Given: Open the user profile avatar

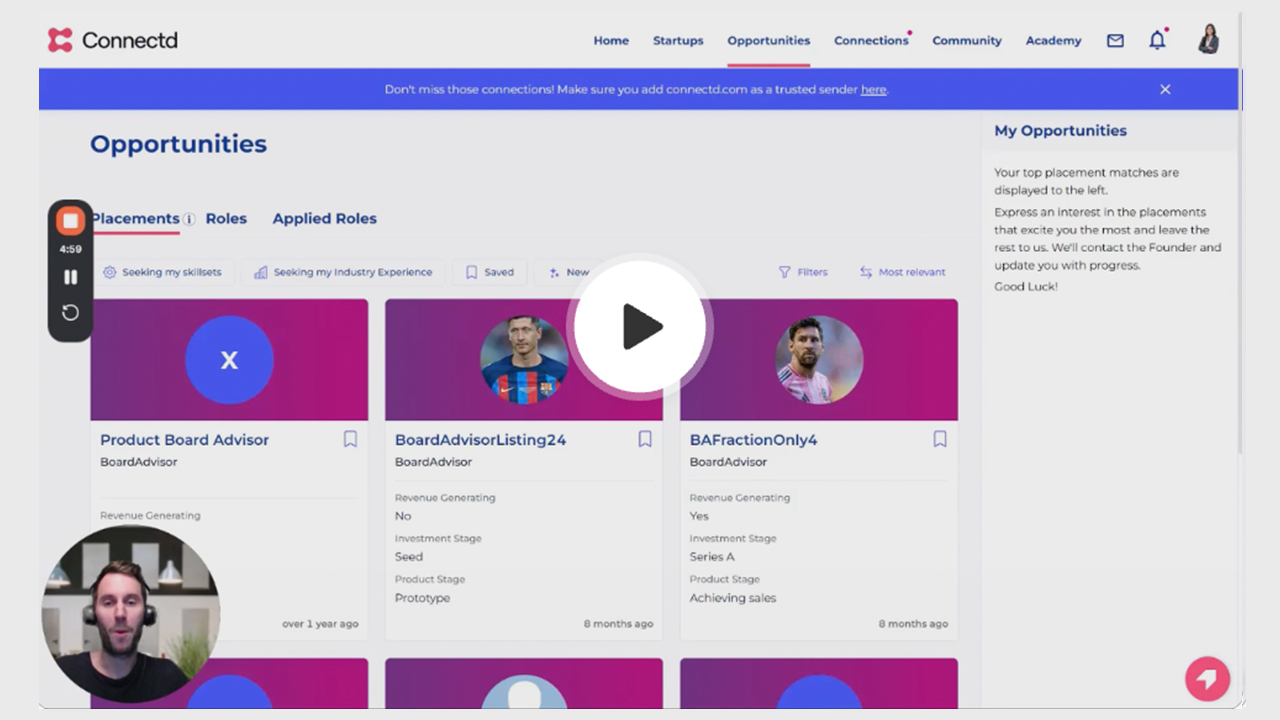Looking at the screenshot, I should 1209,39.
